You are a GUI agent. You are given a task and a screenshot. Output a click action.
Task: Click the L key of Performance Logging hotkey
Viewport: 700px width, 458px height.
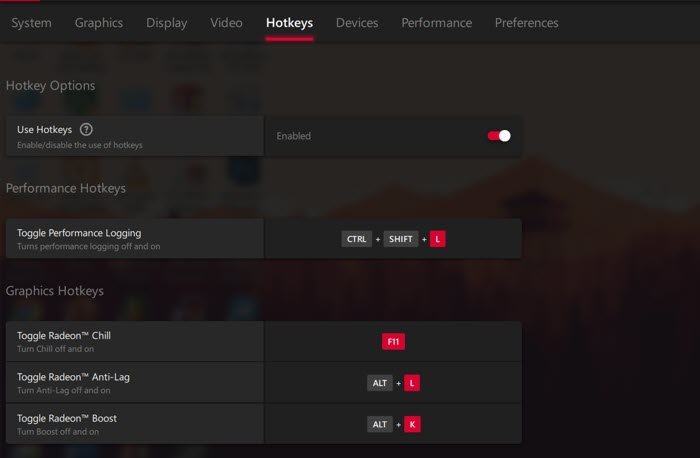pos(438,239)
